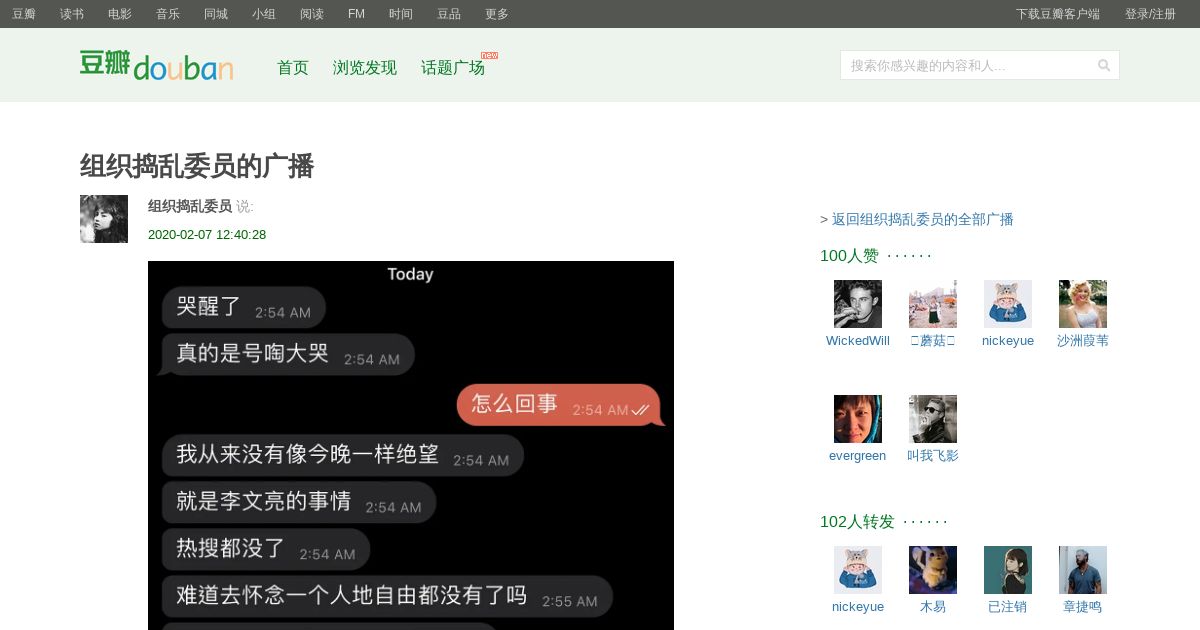
Task: Open 电影 in top bar
Action: [x=120, y=14]
